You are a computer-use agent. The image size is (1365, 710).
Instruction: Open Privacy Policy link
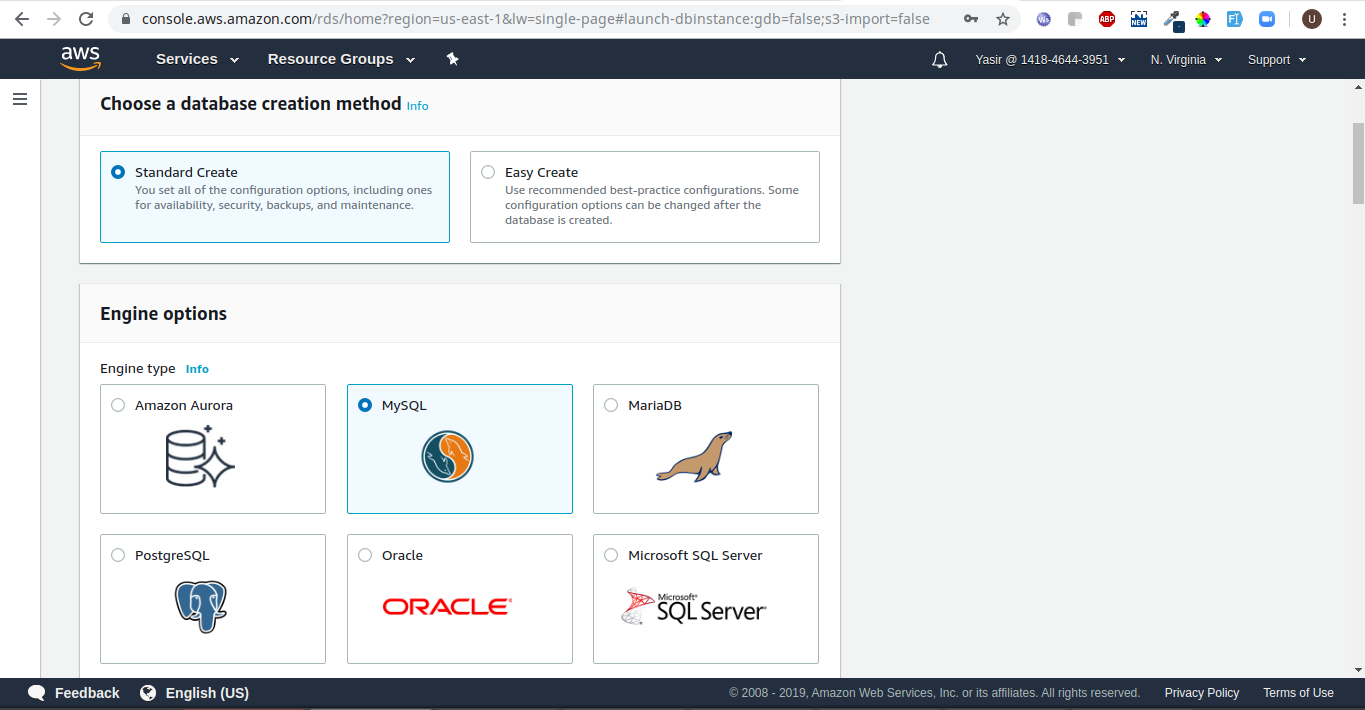point(1201,693)
